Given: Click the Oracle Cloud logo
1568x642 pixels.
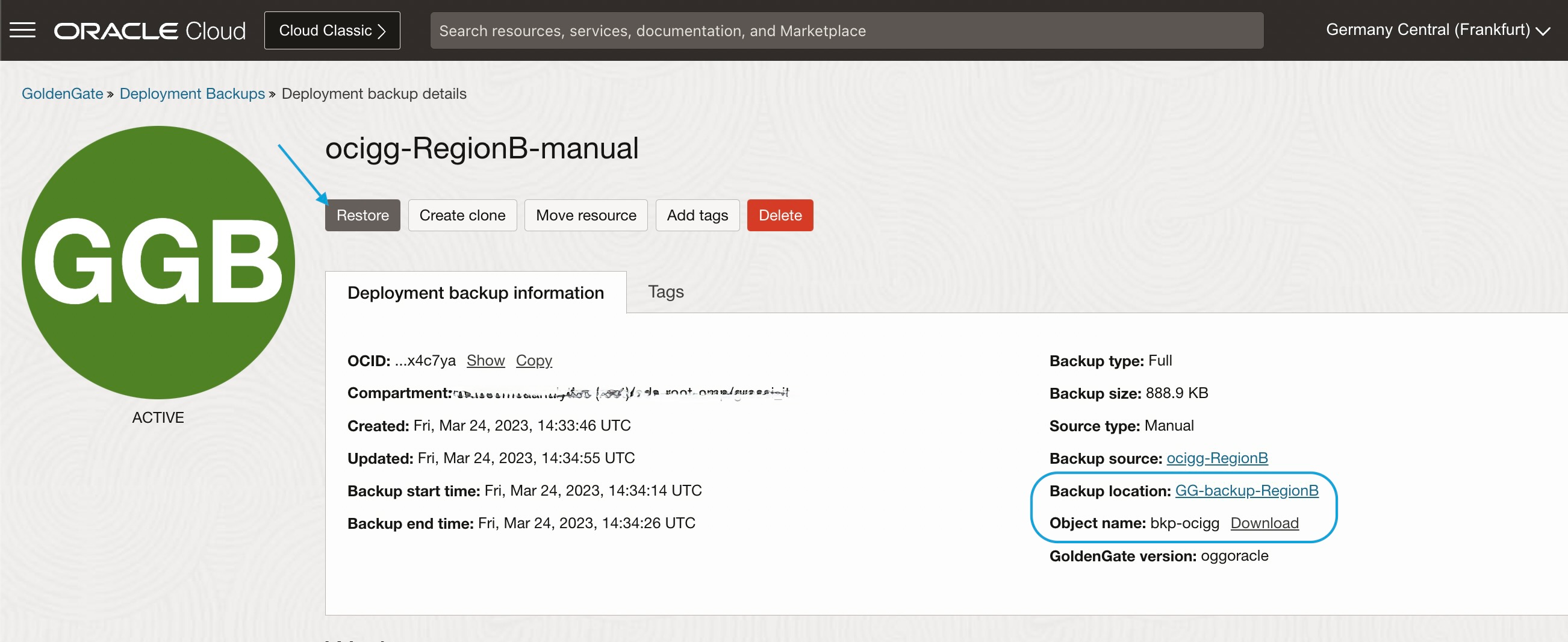Looking at the screenshot, I should click(150, 31).
